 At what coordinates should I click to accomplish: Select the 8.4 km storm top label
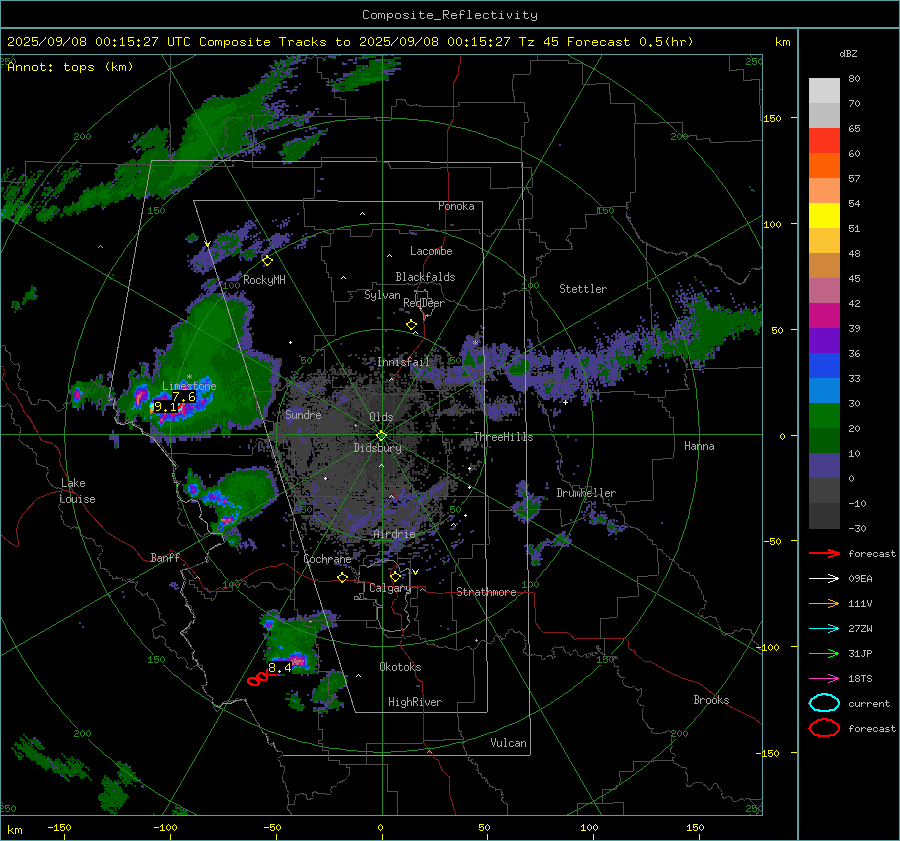[x=280, y=668]
